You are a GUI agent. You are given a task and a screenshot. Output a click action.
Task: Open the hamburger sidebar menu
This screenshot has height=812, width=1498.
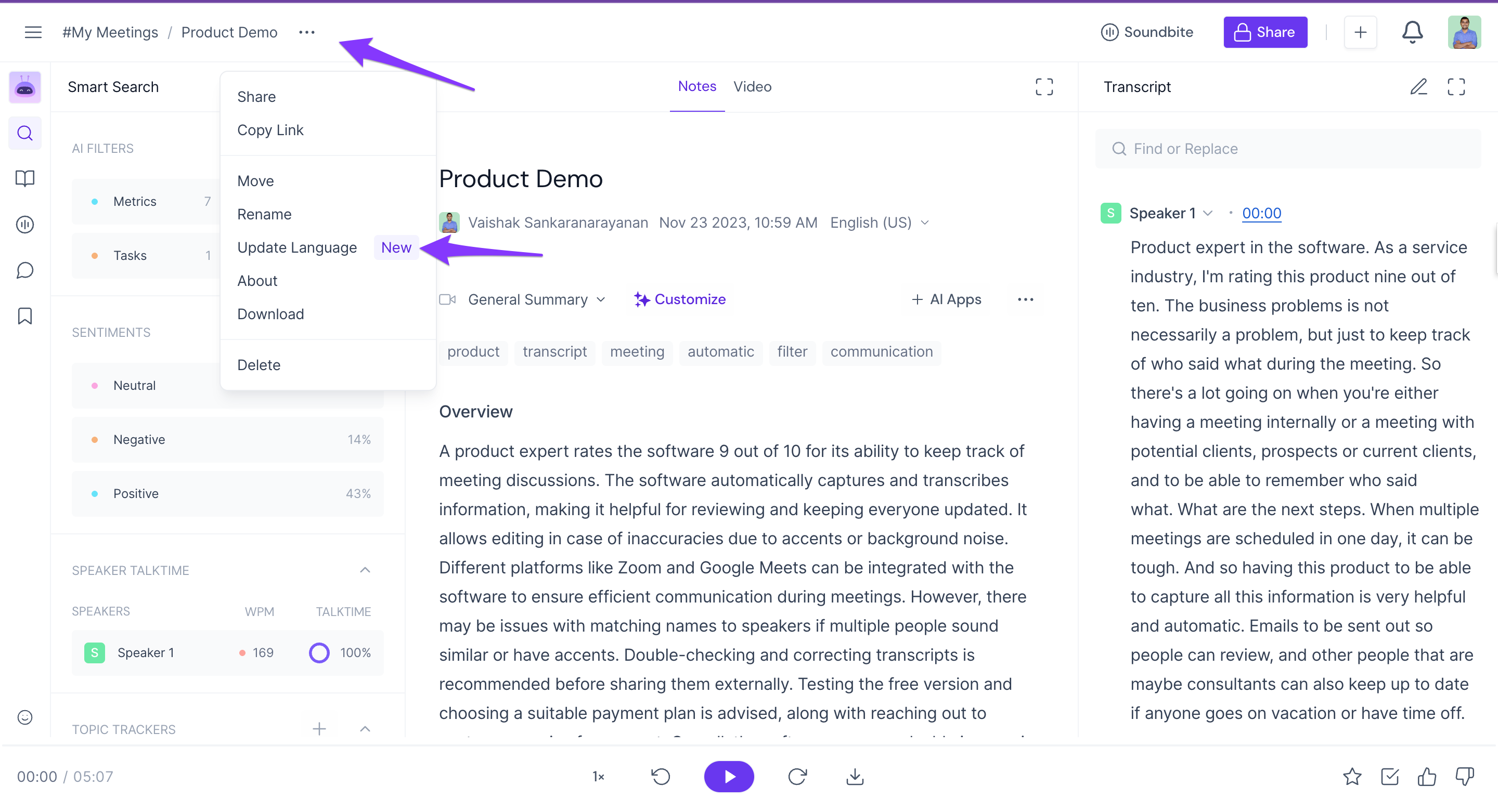coord(33,32)
